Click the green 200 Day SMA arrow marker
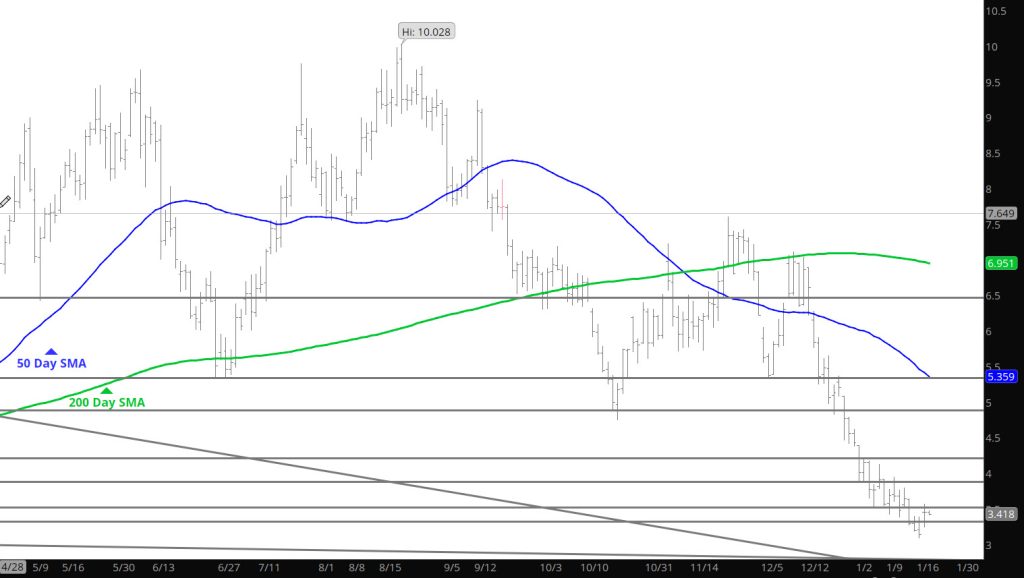This screenshot has width=1024, height=578. click(x=106, y=391)
